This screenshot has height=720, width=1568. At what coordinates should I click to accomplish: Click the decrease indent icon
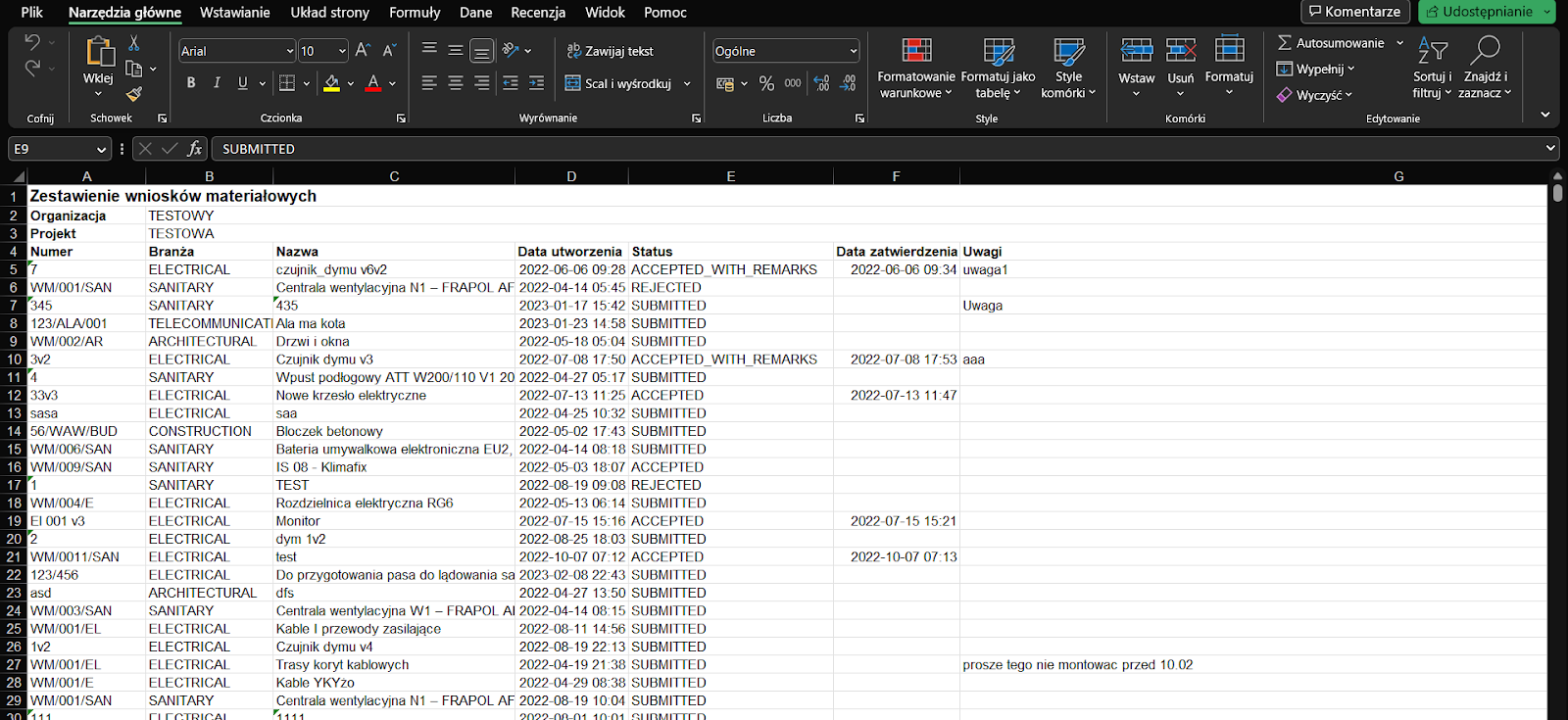point(511,83)
